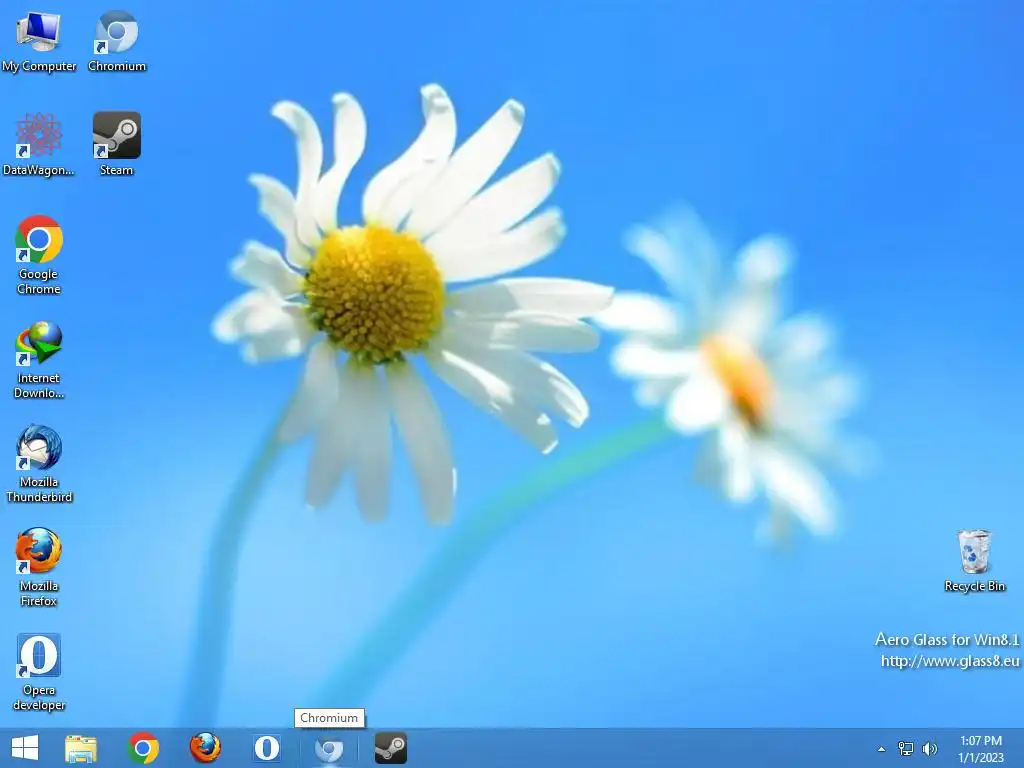Launch Opera from the taskbar
Viewport: 1024px width, 768px height.
(267, 748)
